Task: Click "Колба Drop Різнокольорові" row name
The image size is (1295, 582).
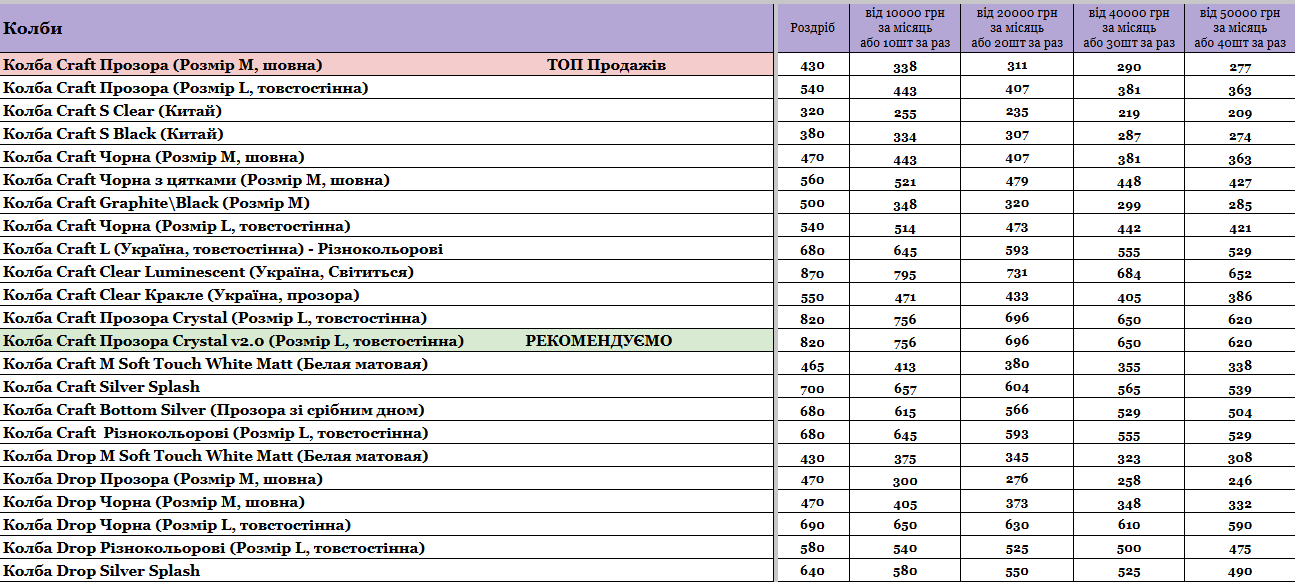Action: pyautogui.click(x=214, y=548)
